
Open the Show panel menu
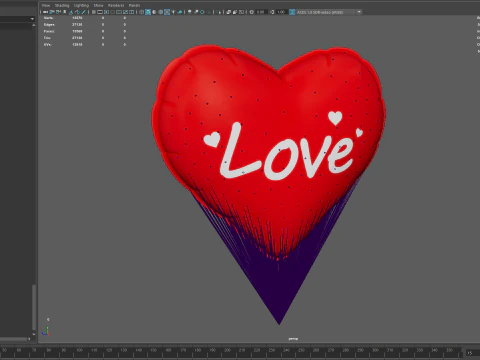point(98,5)
